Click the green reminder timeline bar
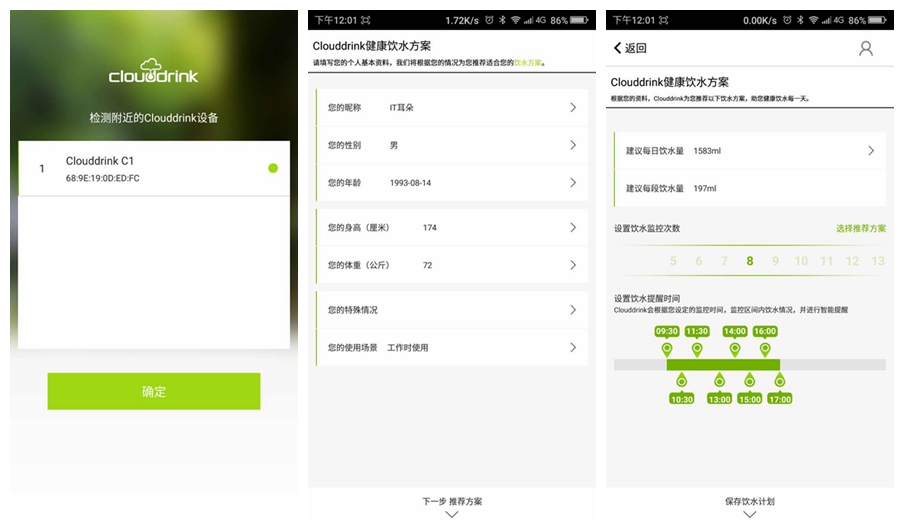This screenshot has width=904, height=532. coord(724,365)
